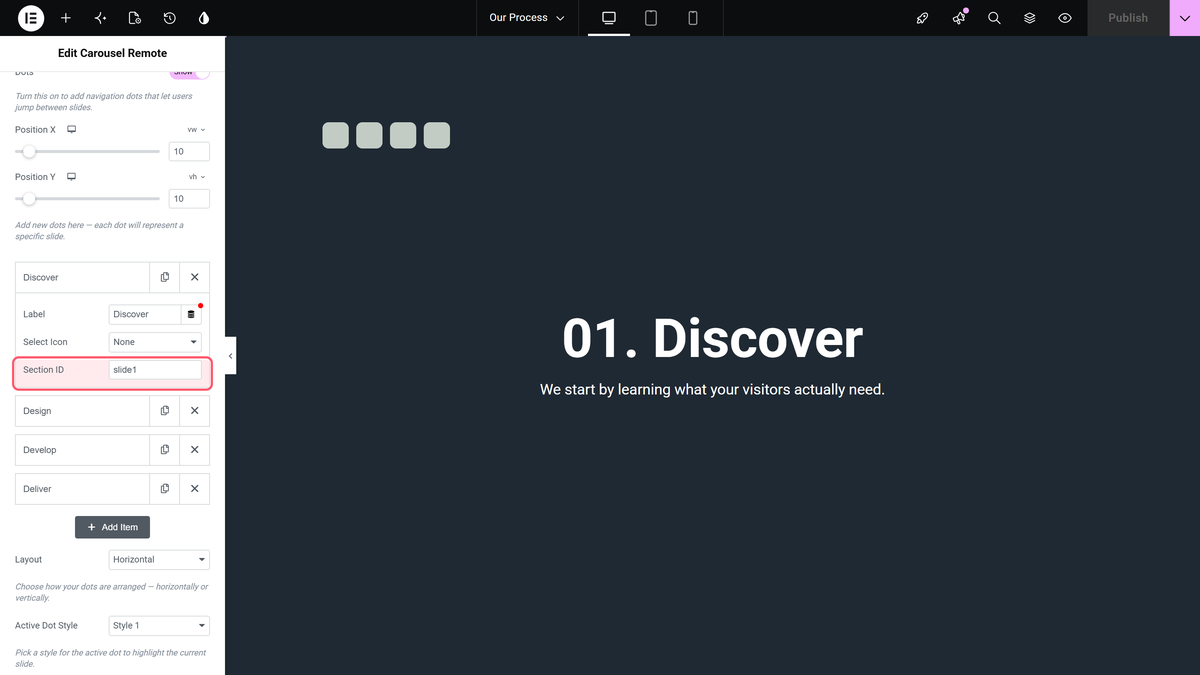
Task: Remove the Design dot item
Action: tap(195, 411)
